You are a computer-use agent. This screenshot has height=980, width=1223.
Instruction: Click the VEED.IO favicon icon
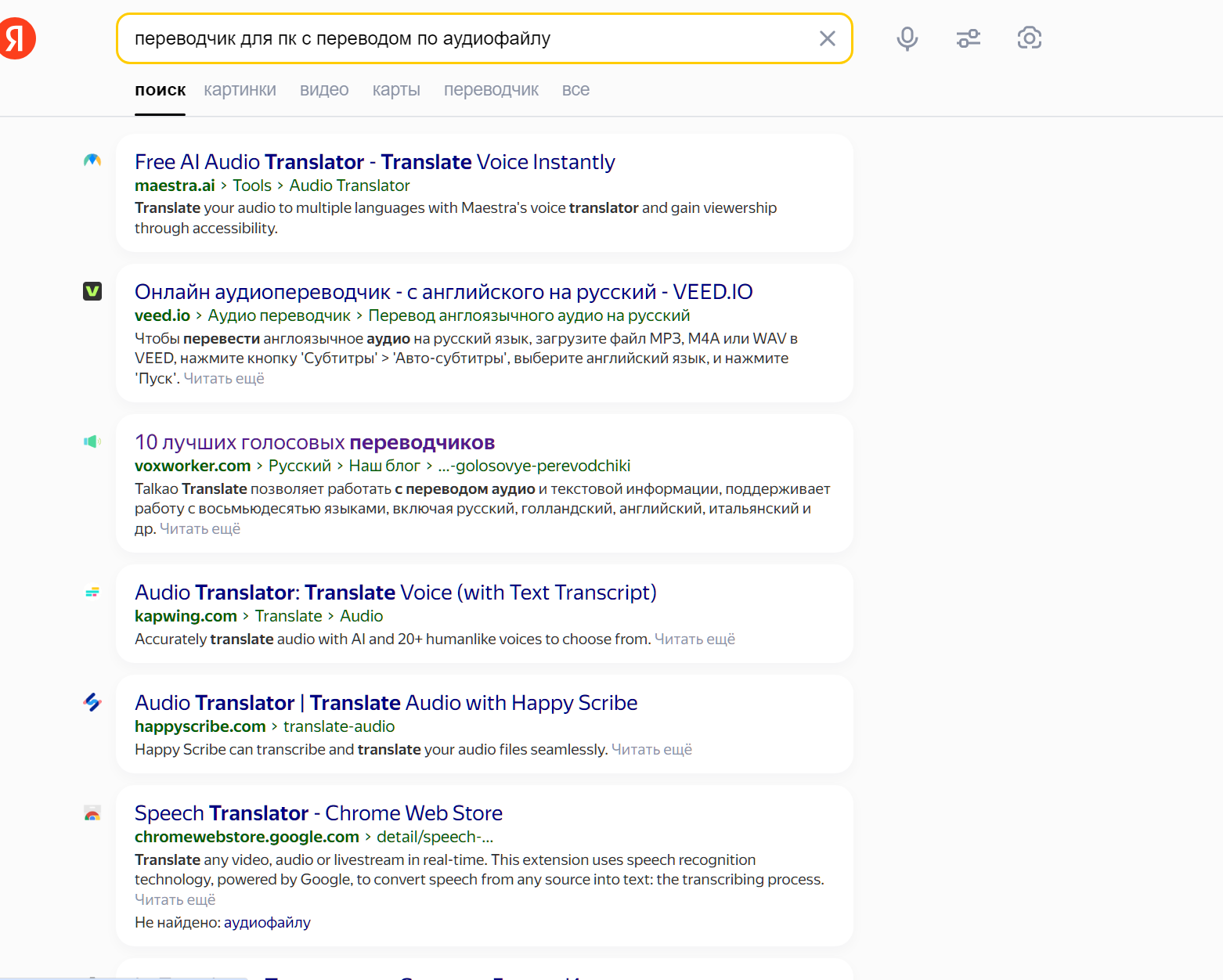pyautogui.click(x=92, y=291)
